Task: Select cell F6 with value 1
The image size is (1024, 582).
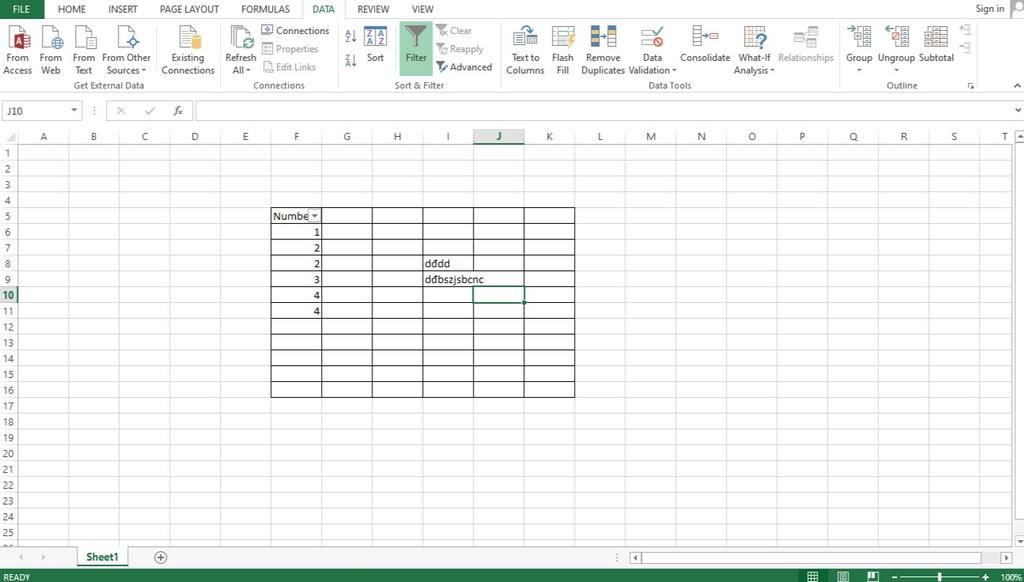Action: click(296, 232)
